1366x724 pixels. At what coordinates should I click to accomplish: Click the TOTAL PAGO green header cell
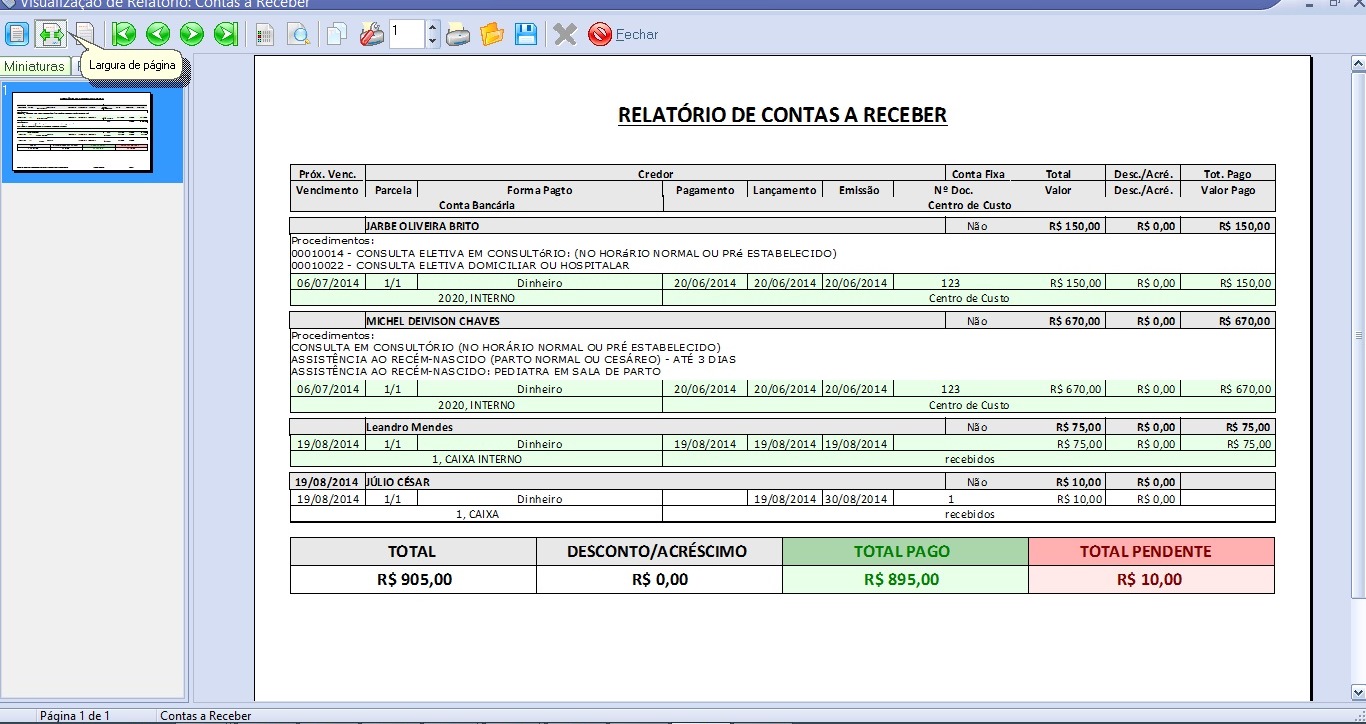coord(905,551)
